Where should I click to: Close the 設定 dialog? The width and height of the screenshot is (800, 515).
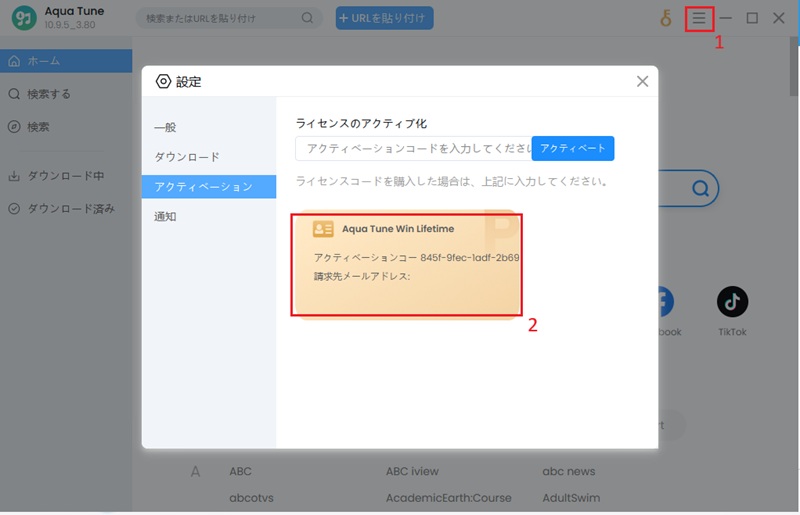click(642, 81)
